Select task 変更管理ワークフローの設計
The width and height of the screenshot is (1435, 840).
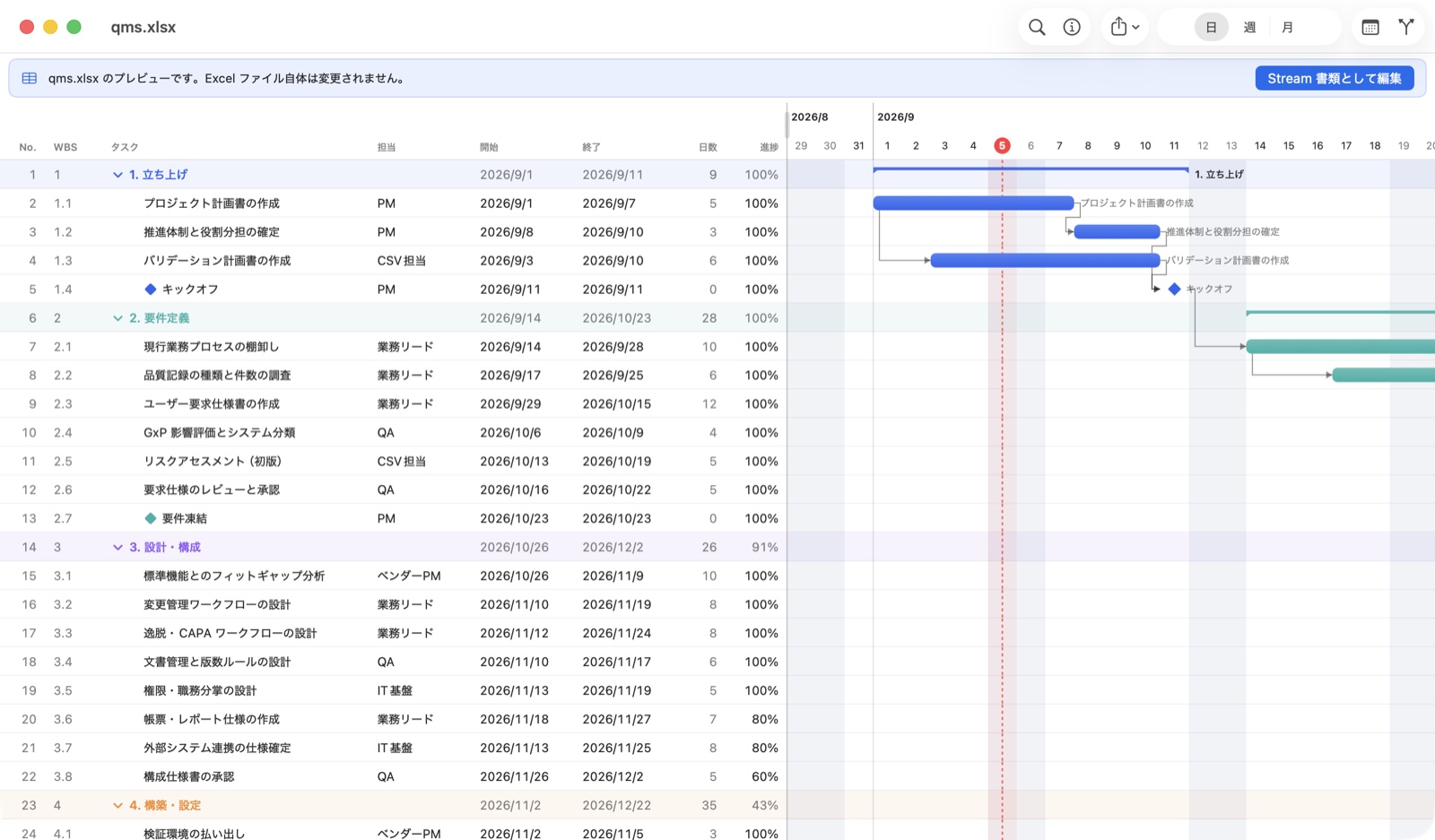pyautogui.click(x=217, y=605)
